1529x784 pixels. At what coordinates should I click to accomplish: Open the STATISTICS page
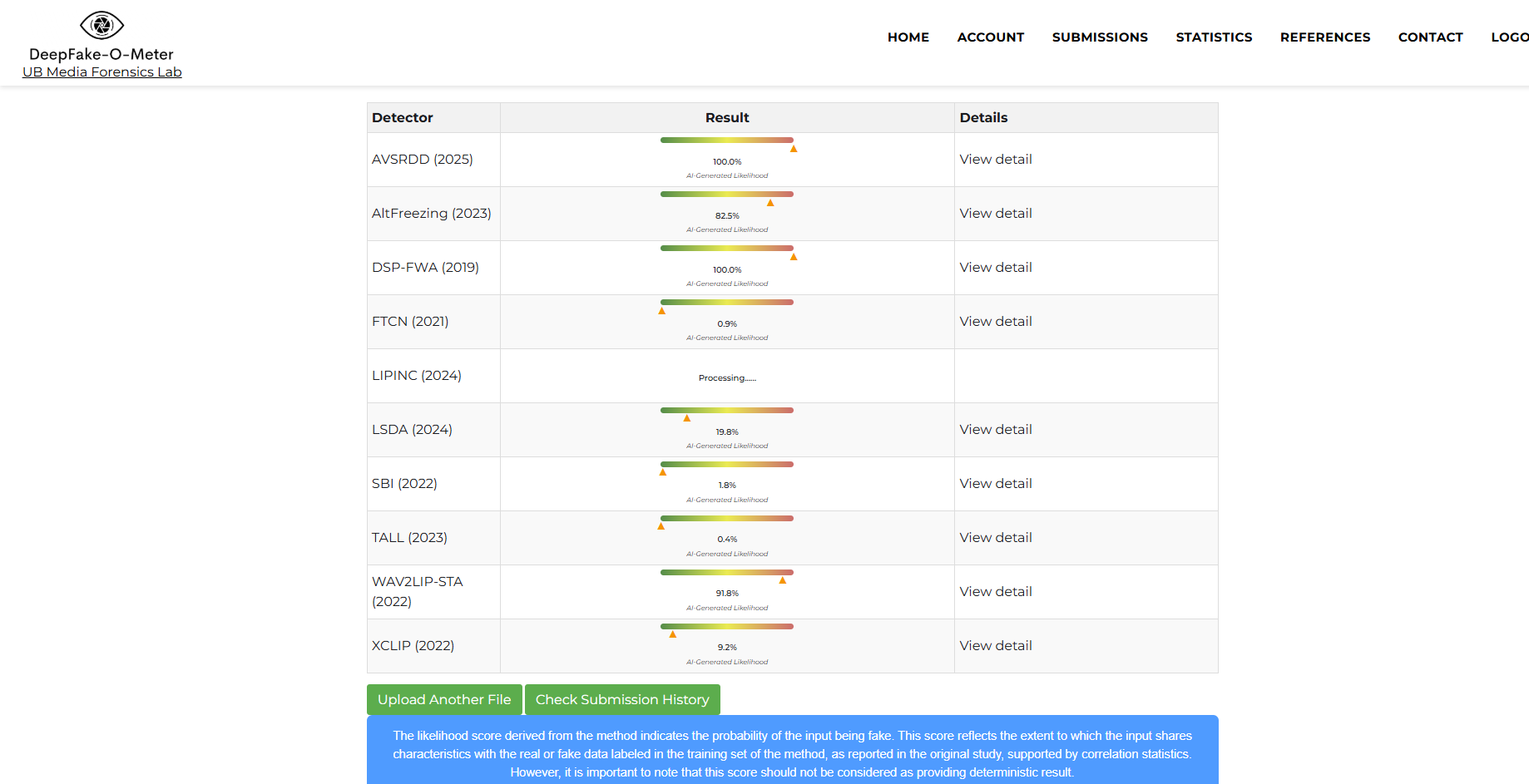(x=1213, y=37)
